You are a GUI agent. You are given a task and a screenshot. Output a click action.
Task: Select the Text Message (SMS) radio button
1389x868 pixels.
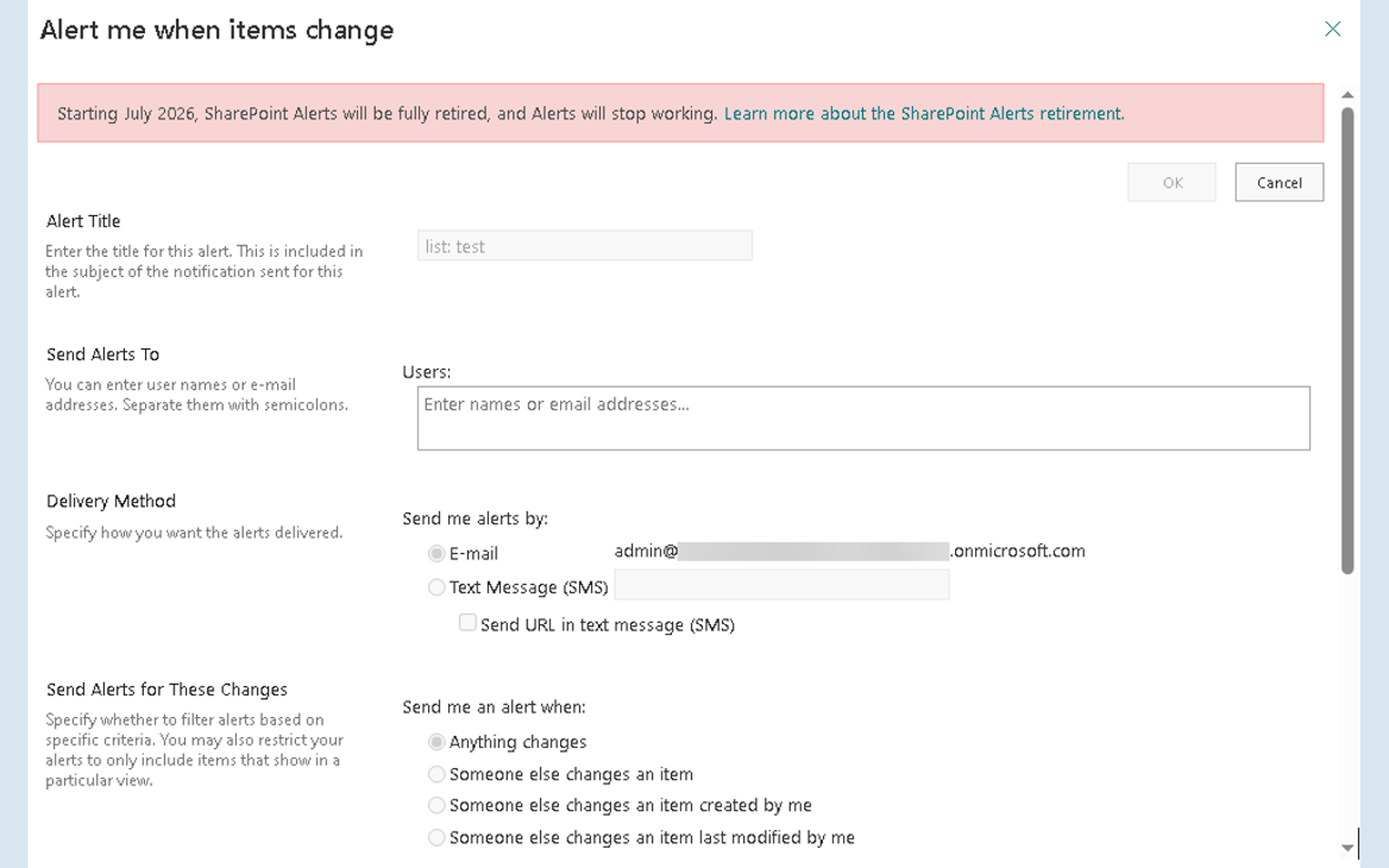click(x=437, y=588)
